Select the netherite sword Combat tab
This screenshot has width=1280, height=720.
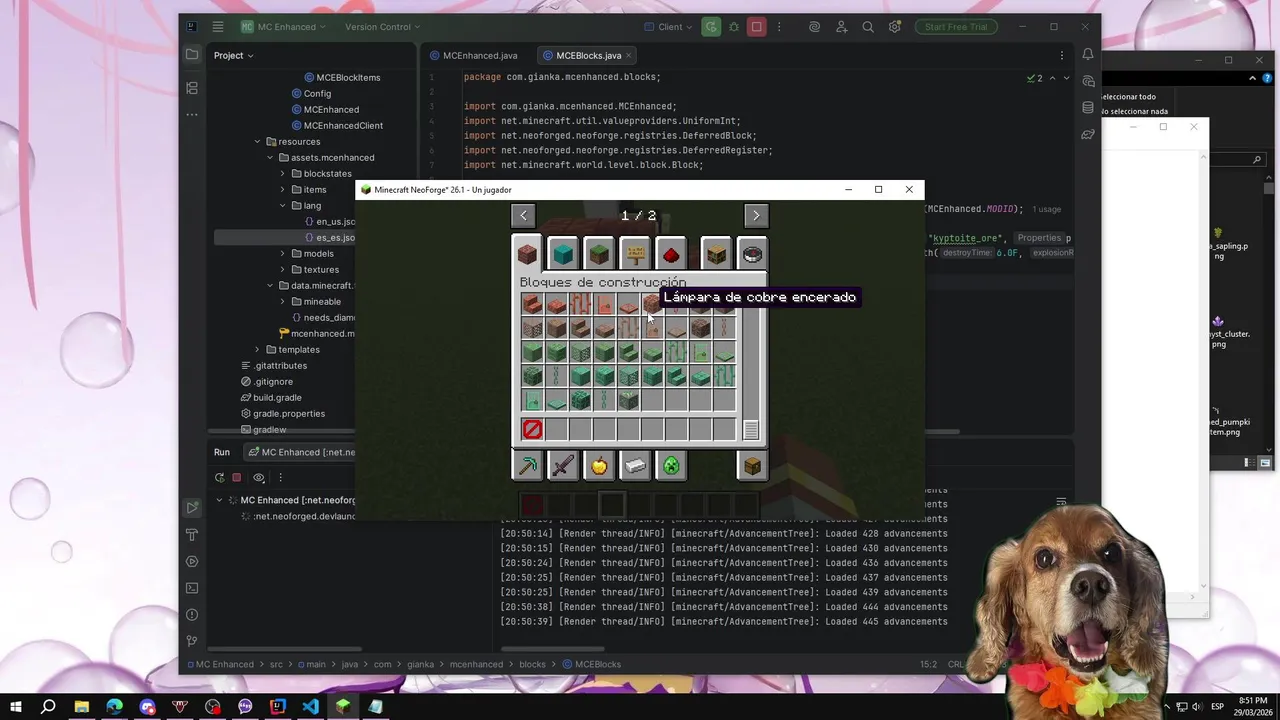tap(563, 466)
